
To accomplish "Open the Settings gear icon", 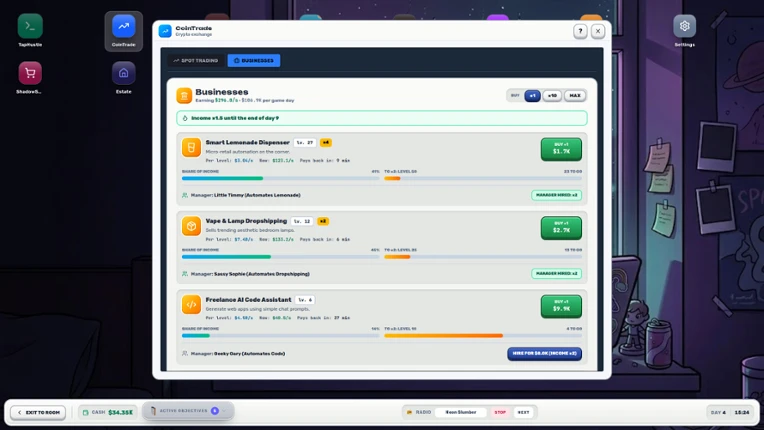I will [x=685, y=26].
